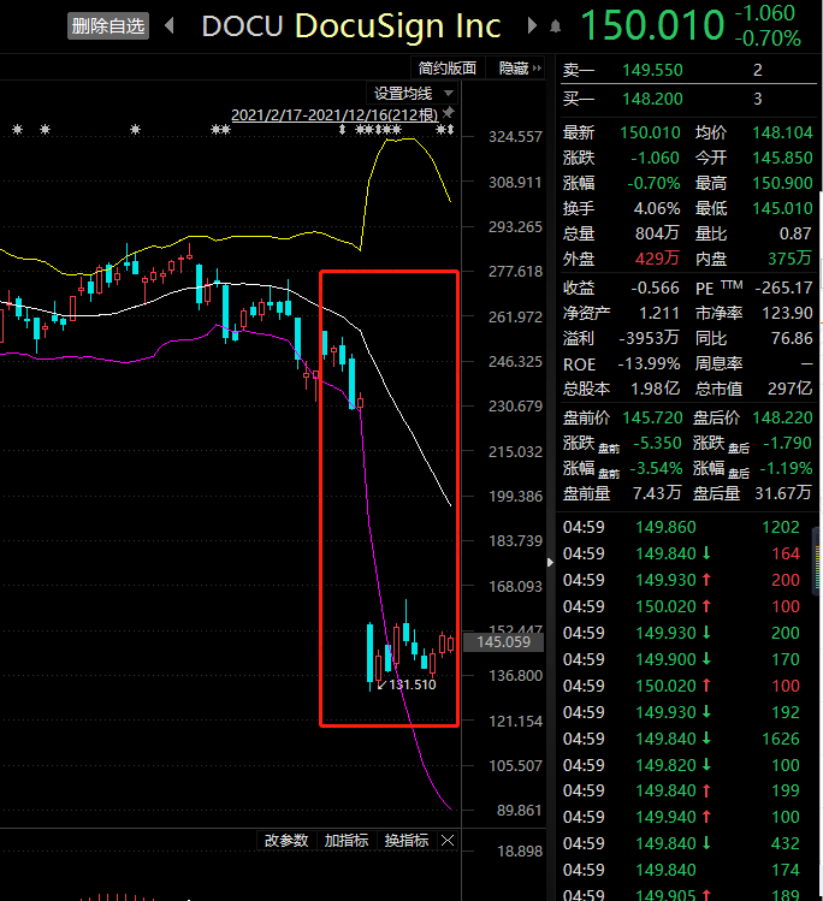Click the PE TTM value -265.17
Screen dimensions: 823x901
pos(784,288)
